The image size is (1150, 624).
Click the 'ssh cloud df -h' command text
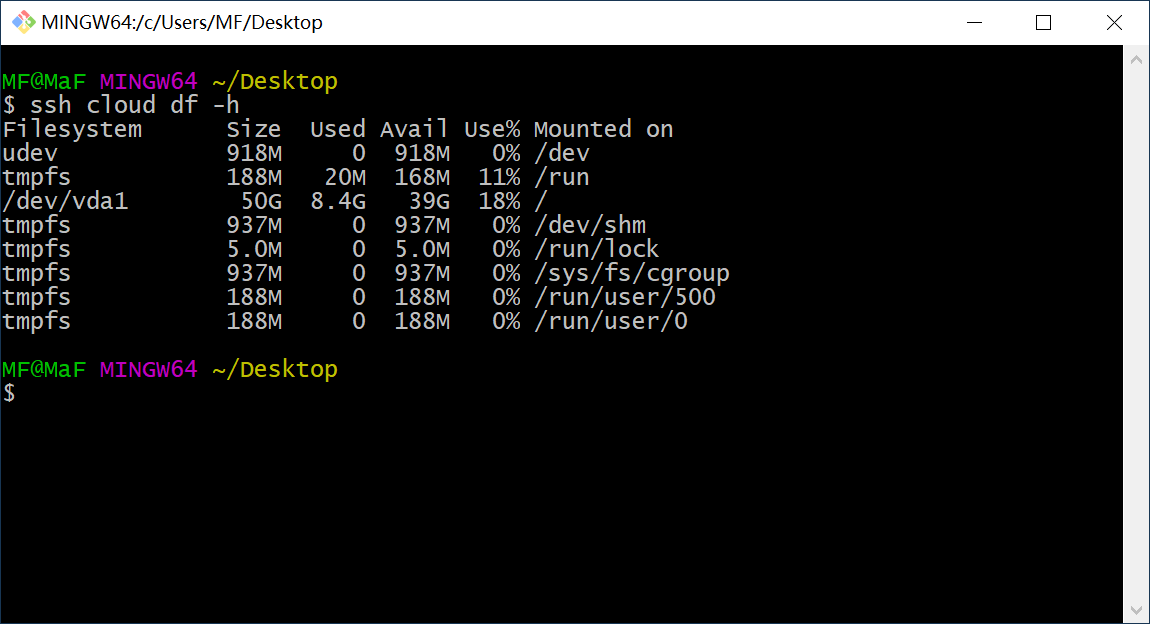pyautogui.click(x=135, y=105)
